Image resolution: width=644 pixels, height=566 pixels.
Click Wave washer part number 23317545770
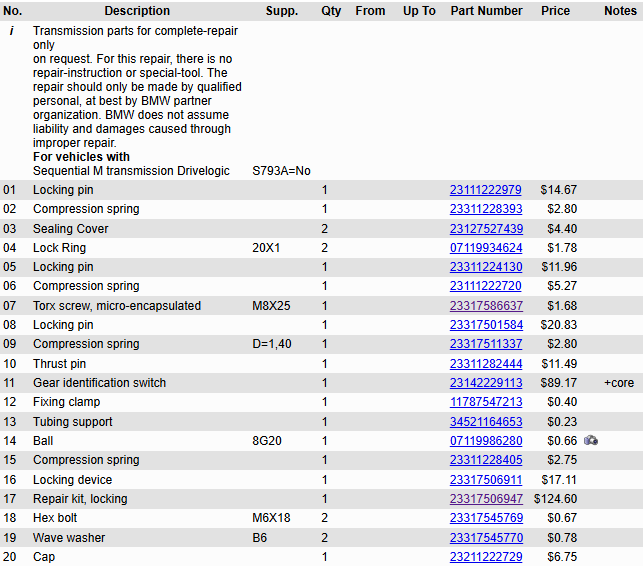point(486,538)
